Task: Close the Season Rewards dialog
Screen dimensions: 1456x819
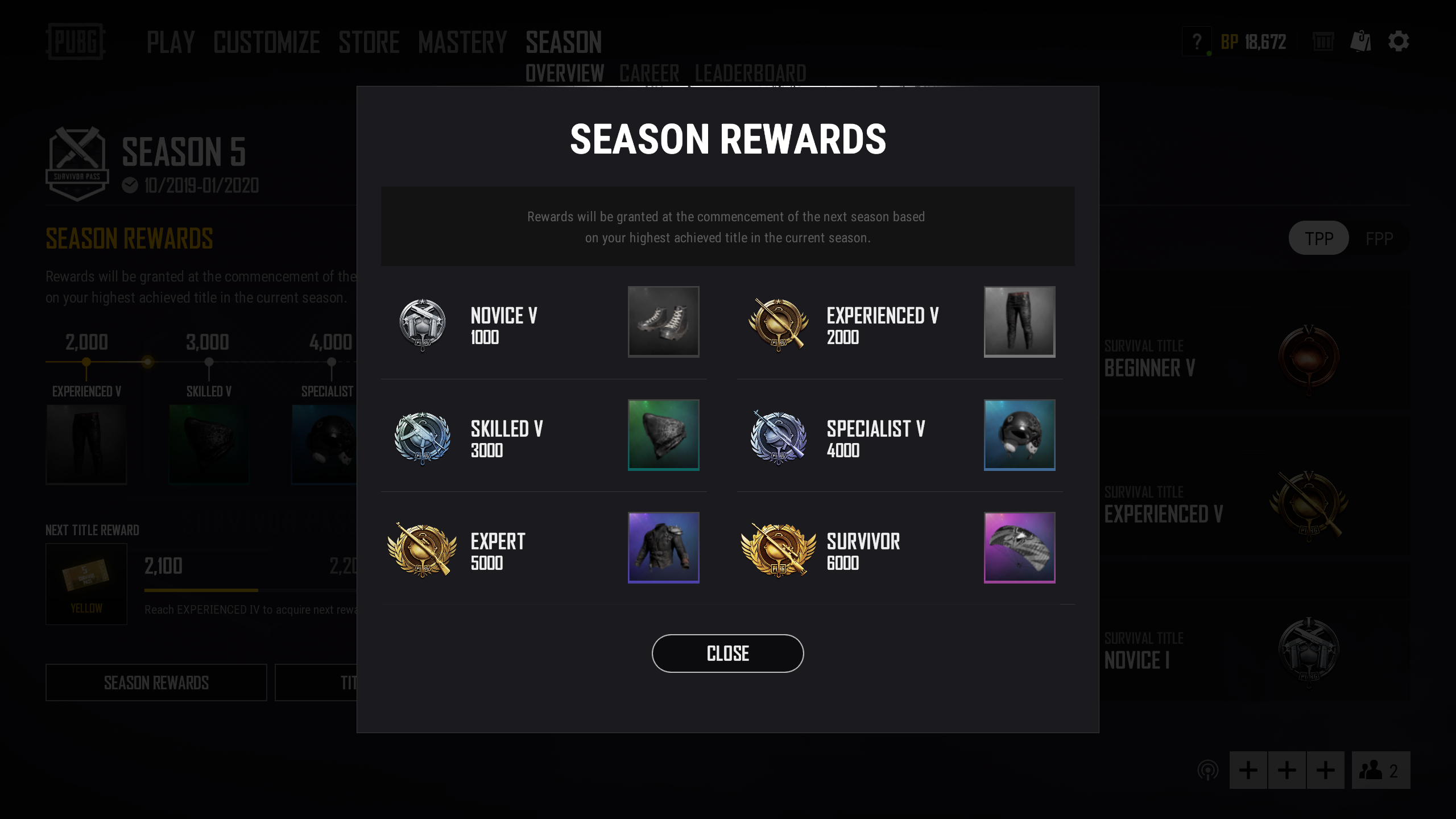Action: (x=727, y=653)
